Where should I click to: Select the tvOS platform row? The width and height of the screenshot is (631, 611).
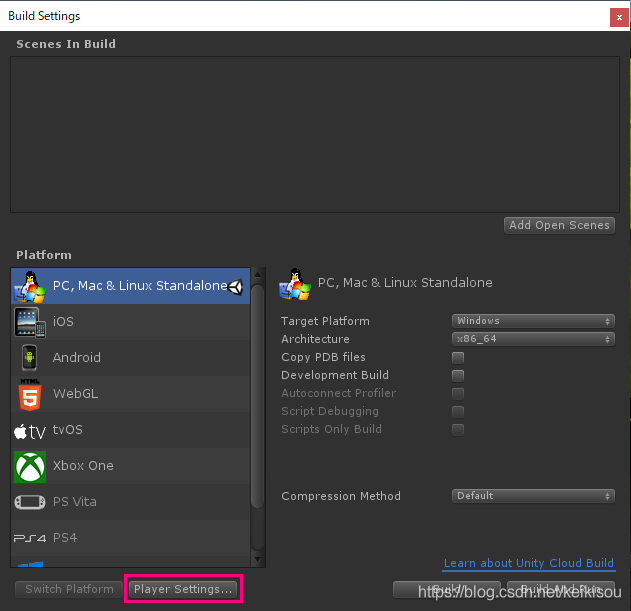(130, 430)
